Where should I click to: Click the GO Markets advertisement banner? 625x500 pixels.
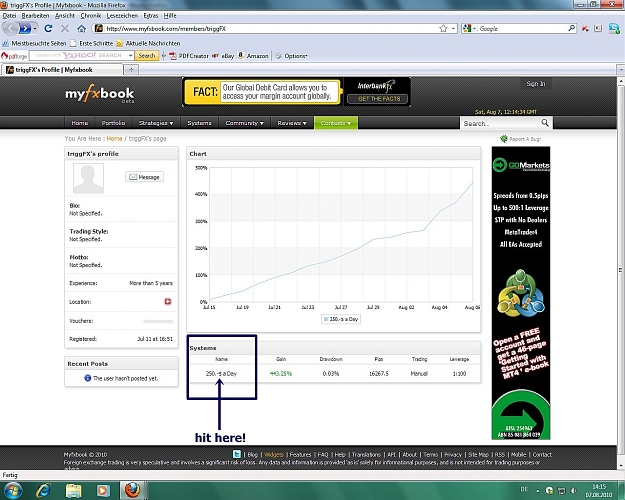point(521,293)
